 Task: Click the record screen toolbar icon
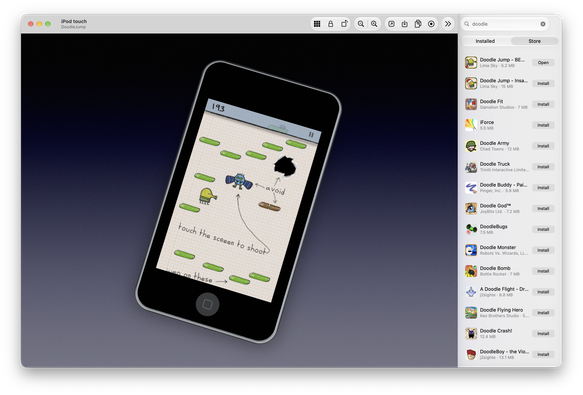click(431, 24)
